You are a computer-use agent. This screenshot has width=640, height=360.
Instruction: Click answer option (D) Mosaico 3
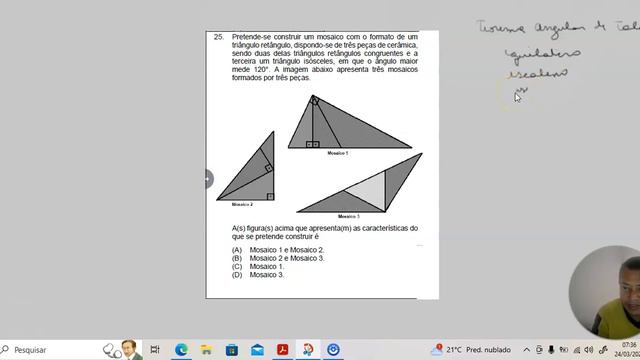coord(258,275)
